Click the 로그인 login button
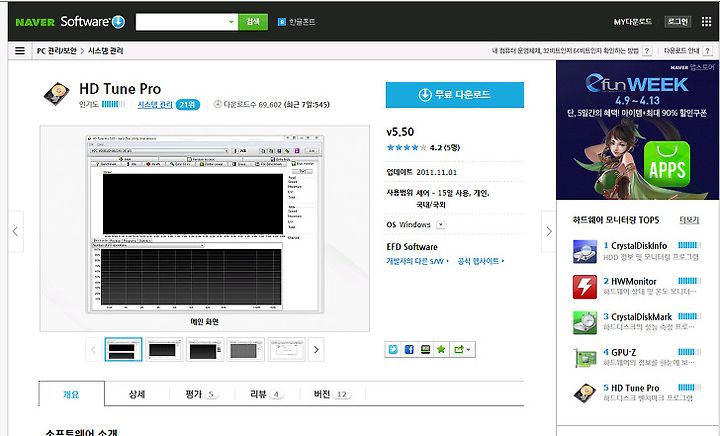Screen dimensions: 720x436 pos(678,22)
